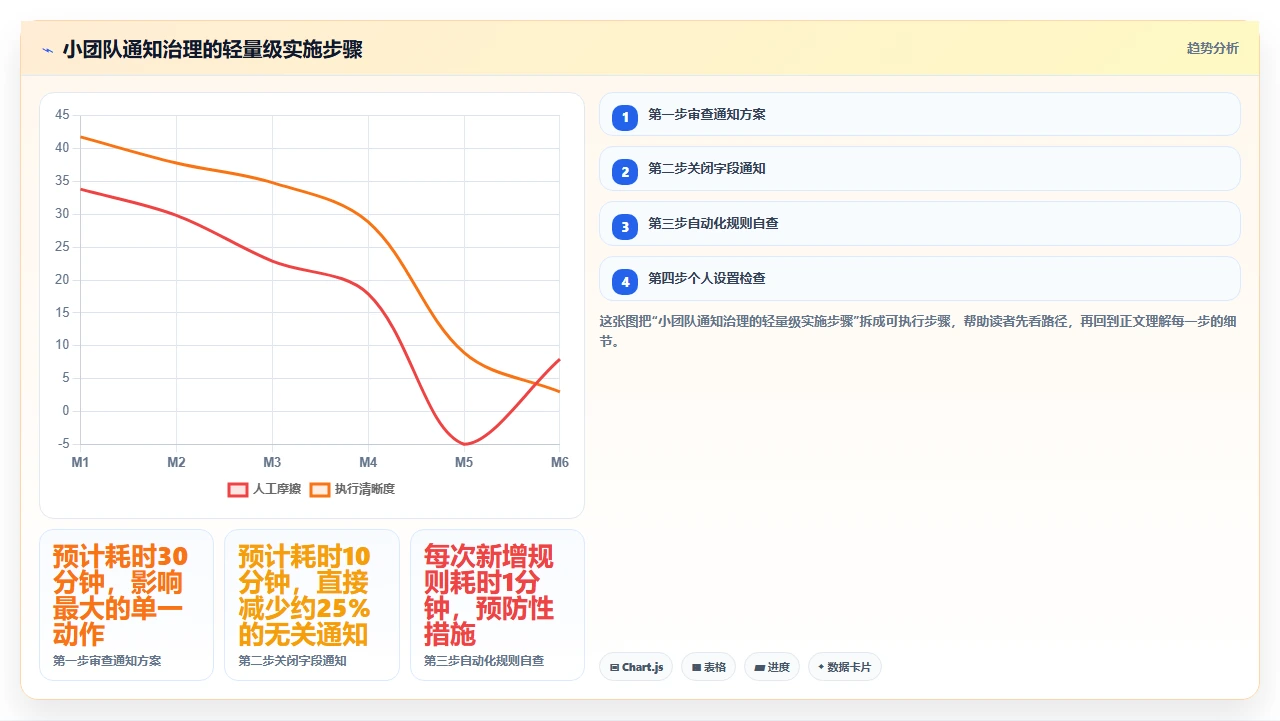Click the page title 小团队通知治理的轻量级实施步骤
Screen dimensions: 1280x721
(212, 49)
